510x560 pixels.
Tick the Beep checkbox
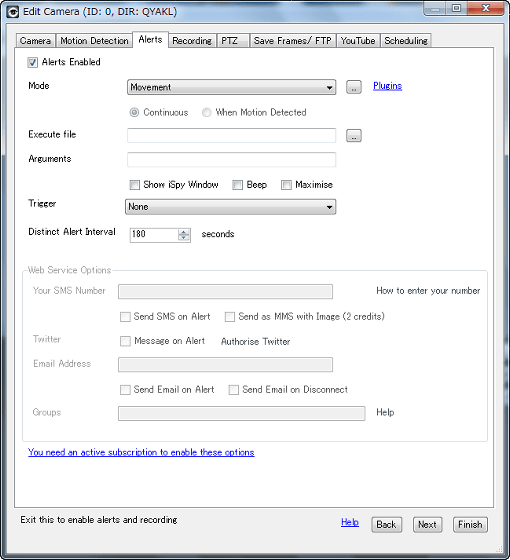(238, 185)
